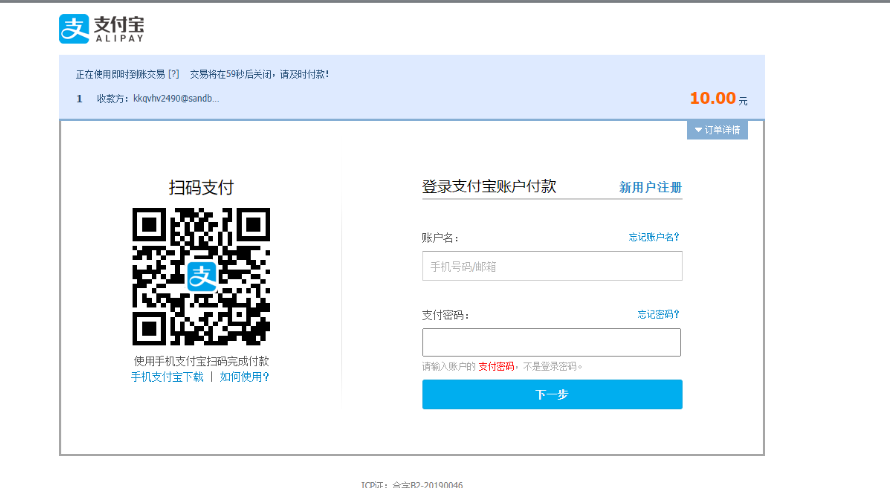Click the Alipay icon inside QR code
This screenshot has height=488, width=890.
[x=202, y=276]
